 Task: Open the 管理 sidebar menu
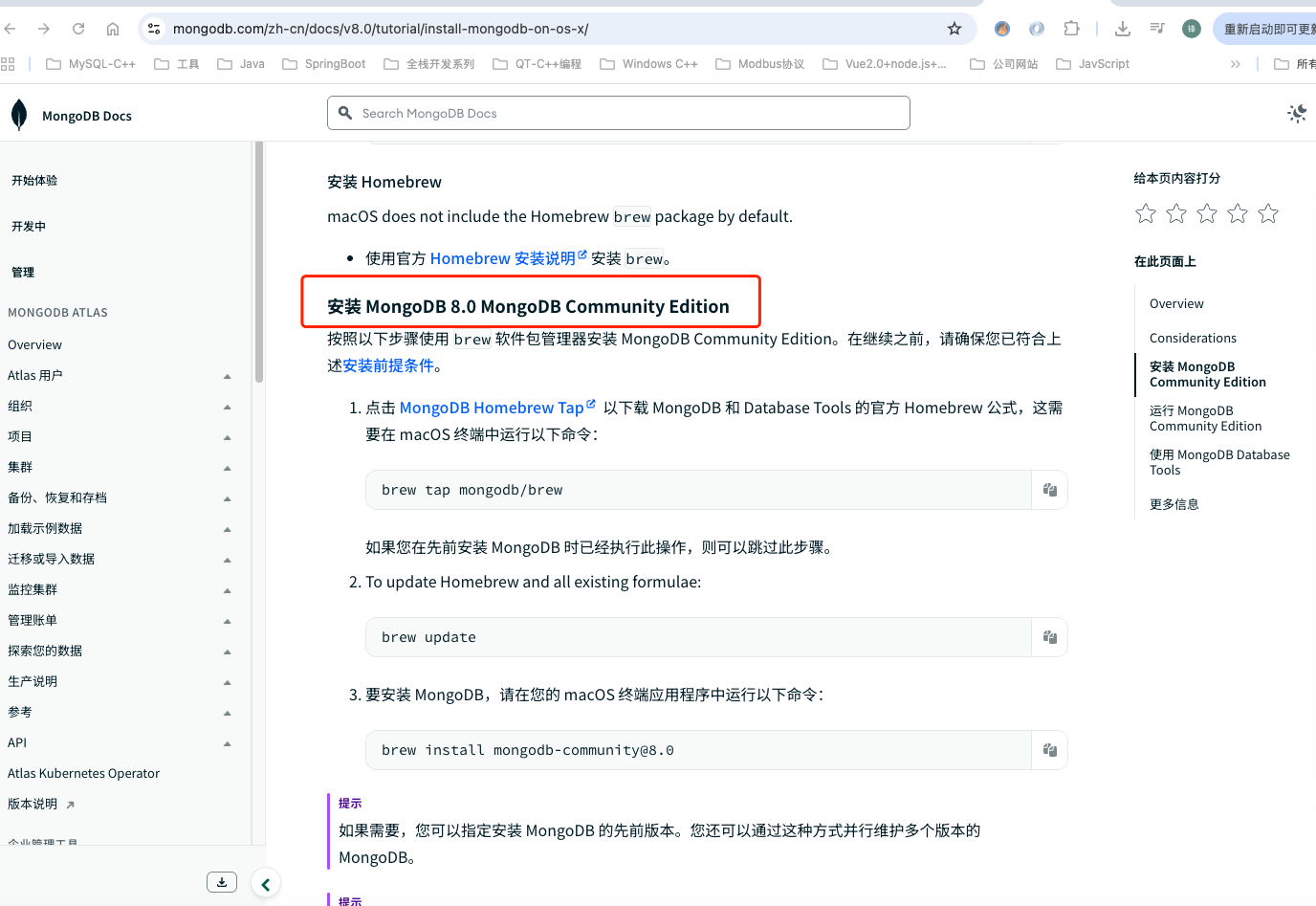click(23, 272)
